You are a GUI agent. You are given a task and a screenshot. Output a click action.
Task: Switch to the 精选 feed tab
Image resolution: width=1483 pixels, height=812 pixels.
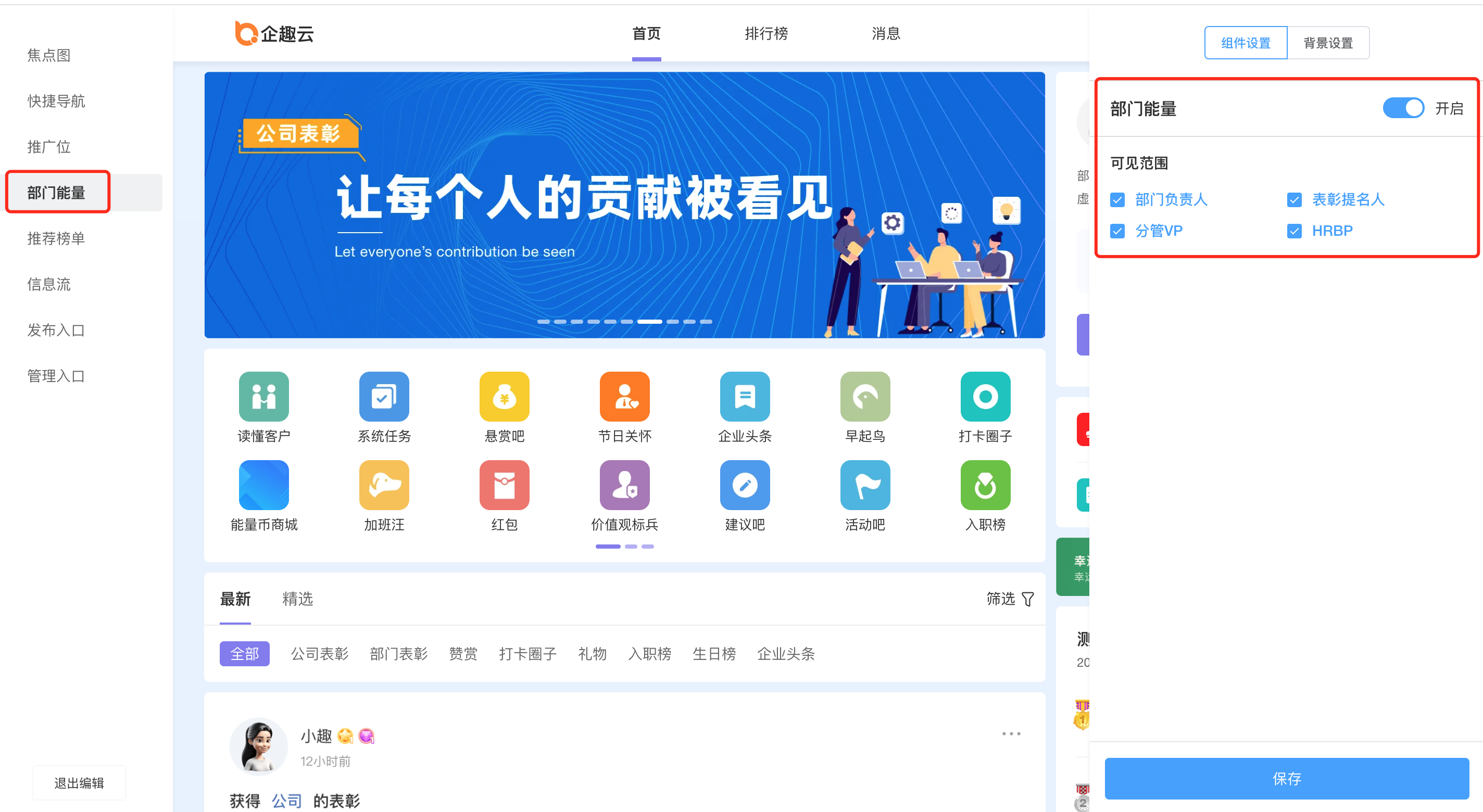298,599
